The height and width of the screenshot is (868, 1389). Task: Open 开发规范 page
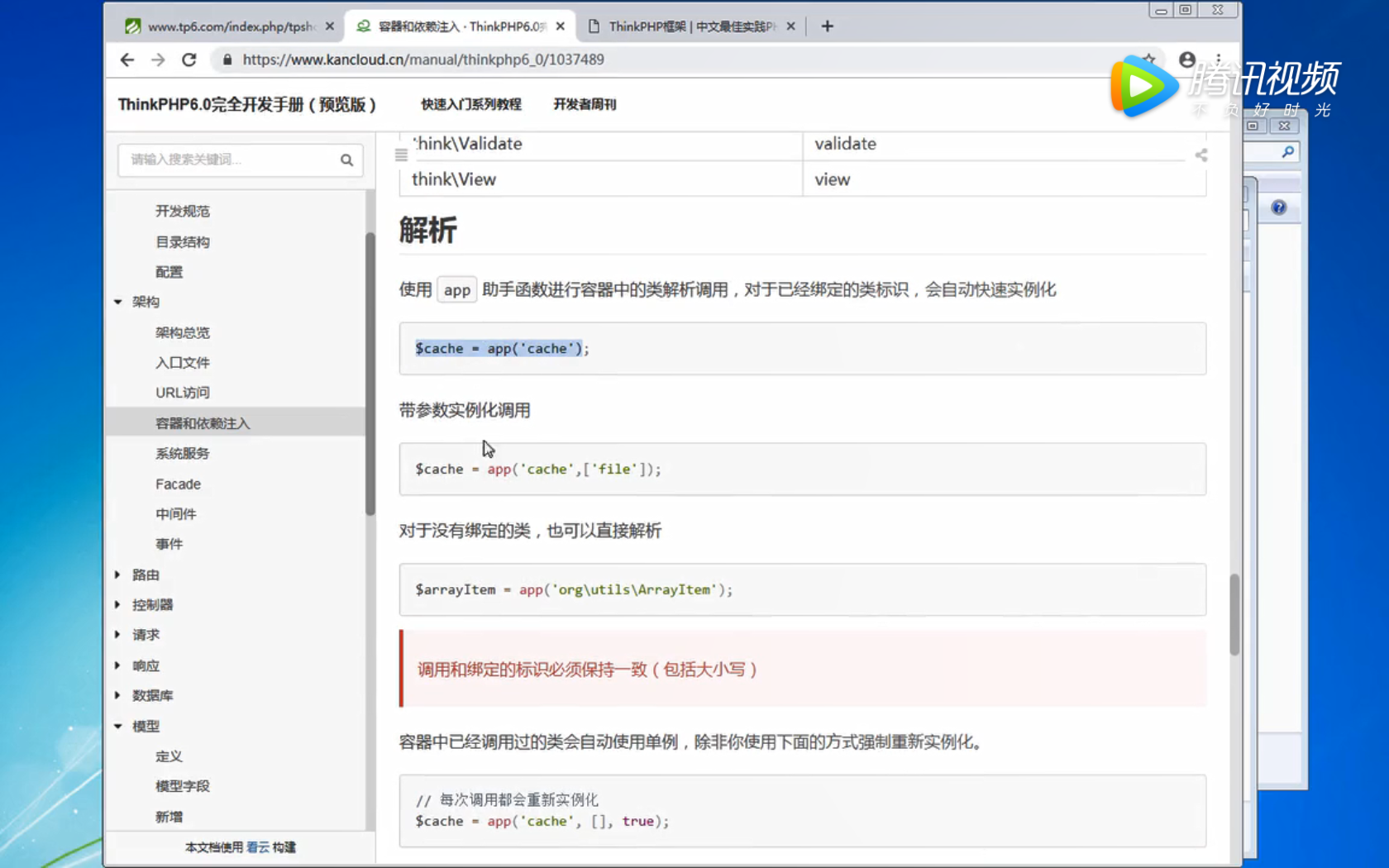(x=183, y=212)
